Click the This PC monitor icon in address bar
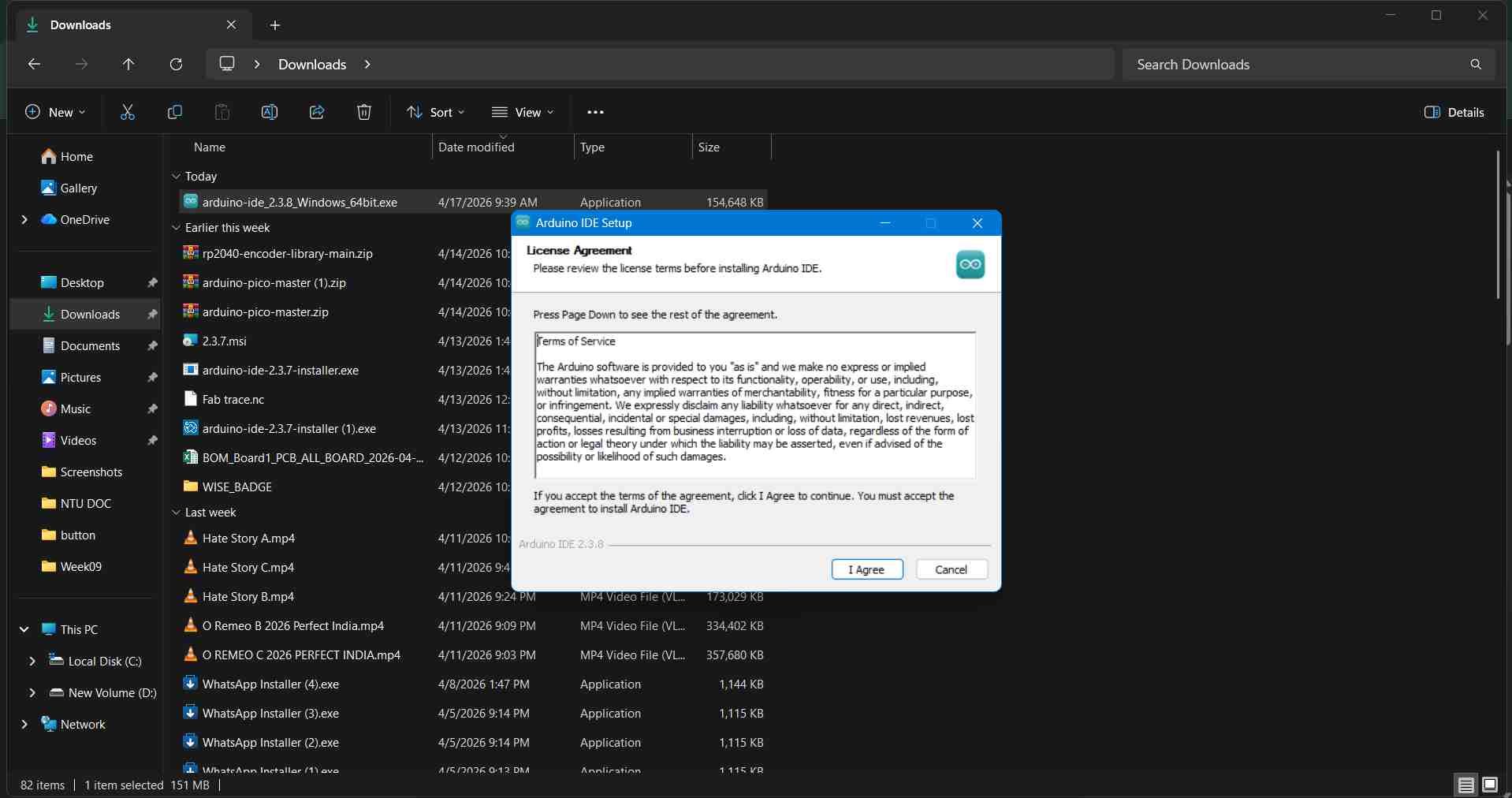Viewport: 1512px width, 798px height. pos(227,63)
